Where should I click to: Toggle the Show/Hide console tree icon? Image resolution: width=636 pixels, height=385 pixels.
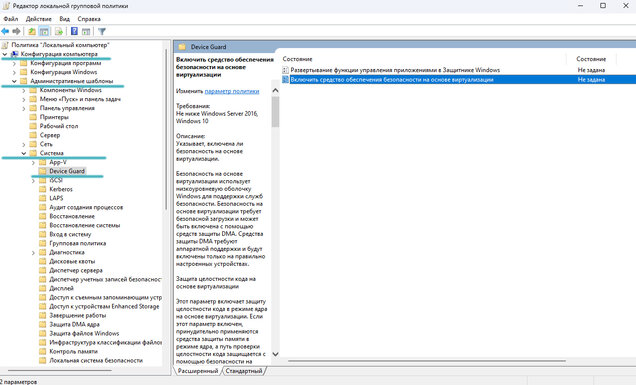[44, 31]
